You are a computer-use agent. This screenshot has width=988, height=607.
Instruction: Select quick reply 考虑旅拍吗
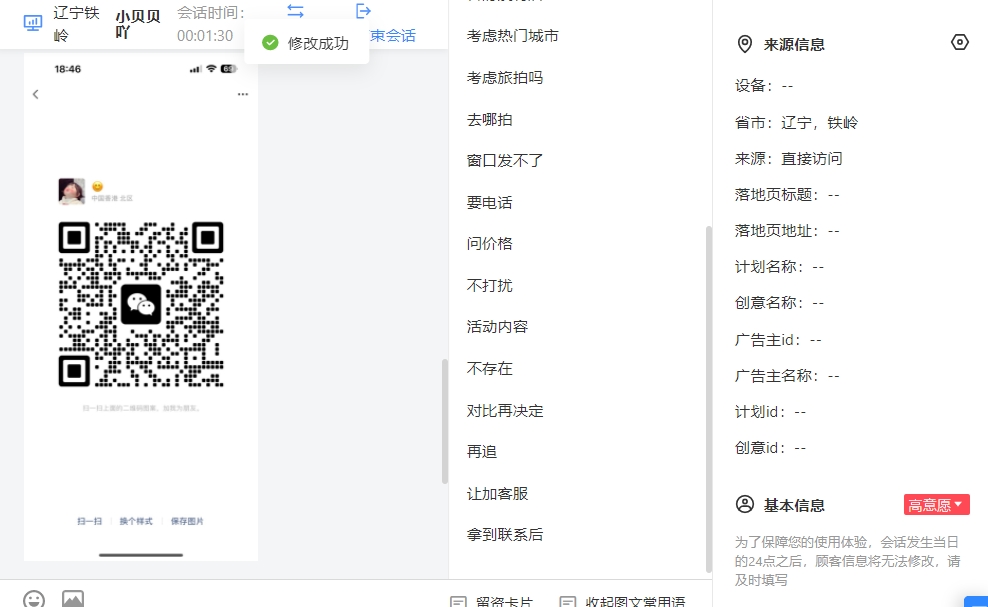505,78
